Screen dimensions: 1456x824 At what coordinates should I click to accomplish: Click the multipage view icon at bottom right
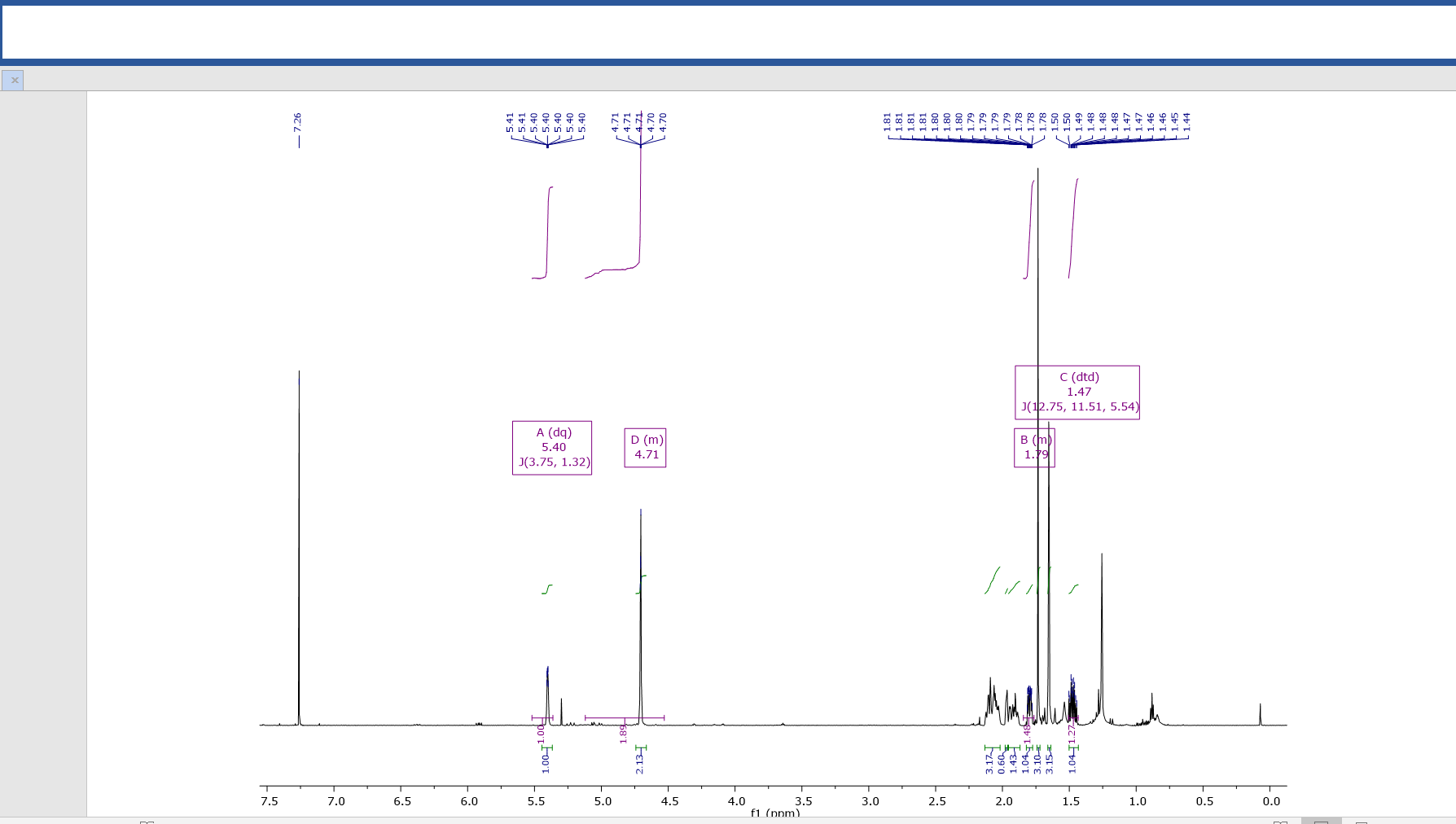[x=1282, y=822]
